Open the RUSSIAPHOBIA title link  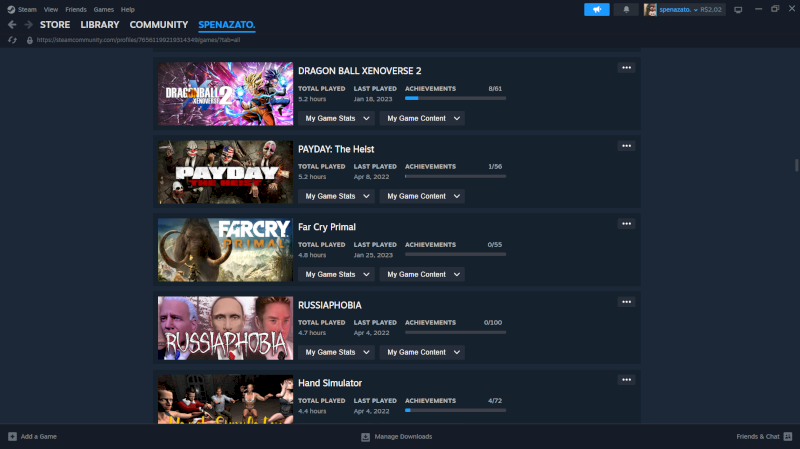pos(330,305)
